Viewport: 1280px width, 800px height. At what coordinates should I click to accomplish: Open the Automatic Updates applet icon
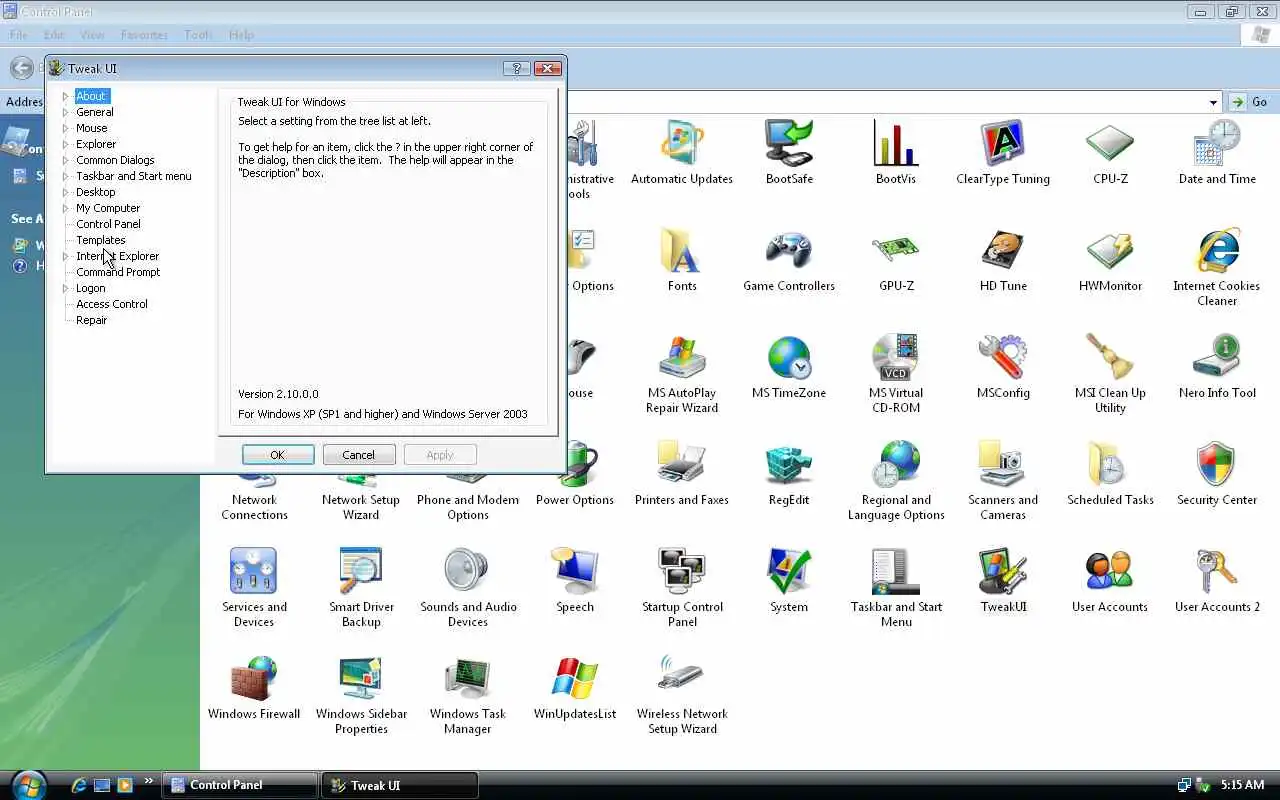[x=682, y=143]
